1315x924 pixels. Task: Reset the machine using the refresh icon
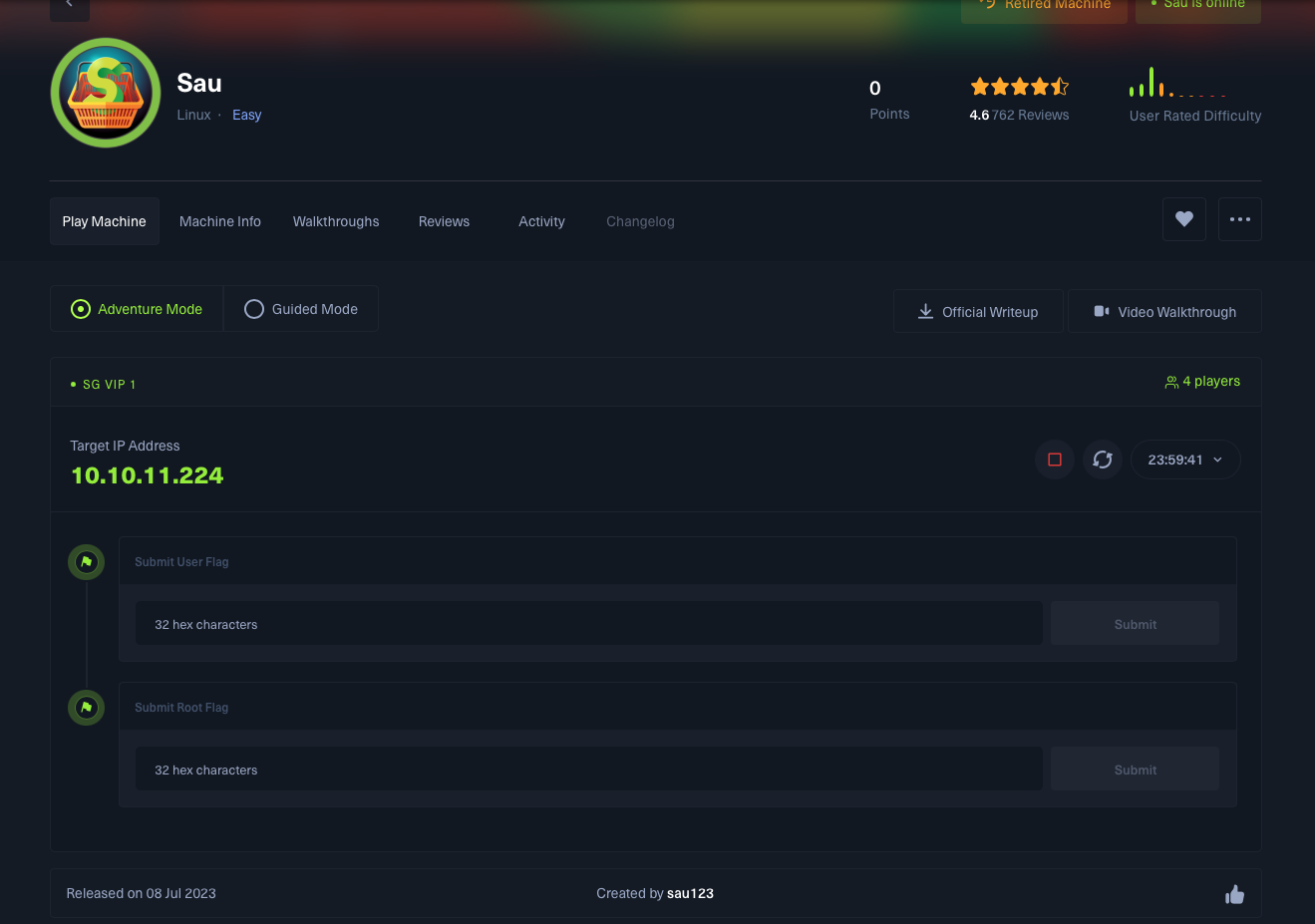(x=1102, y=460)
